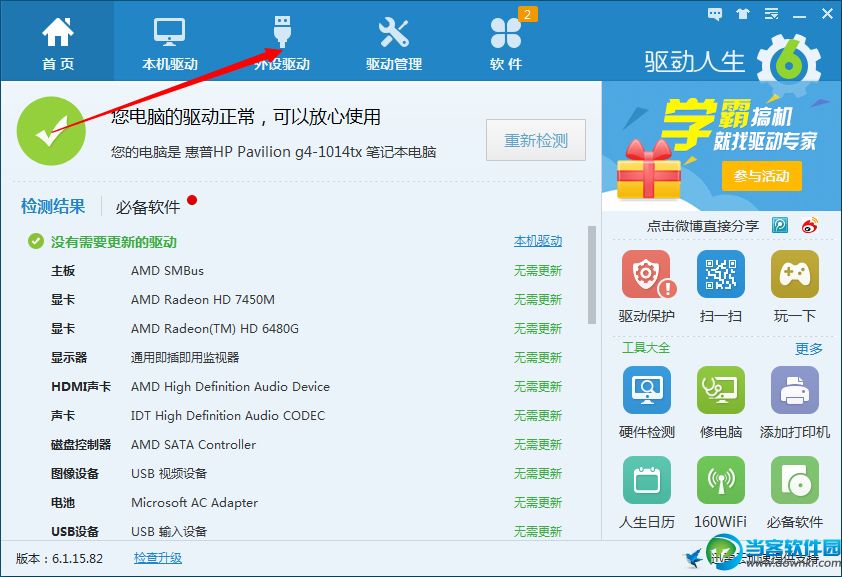
Task: Open the 软件 clover tab
Action: pos(506,43)
